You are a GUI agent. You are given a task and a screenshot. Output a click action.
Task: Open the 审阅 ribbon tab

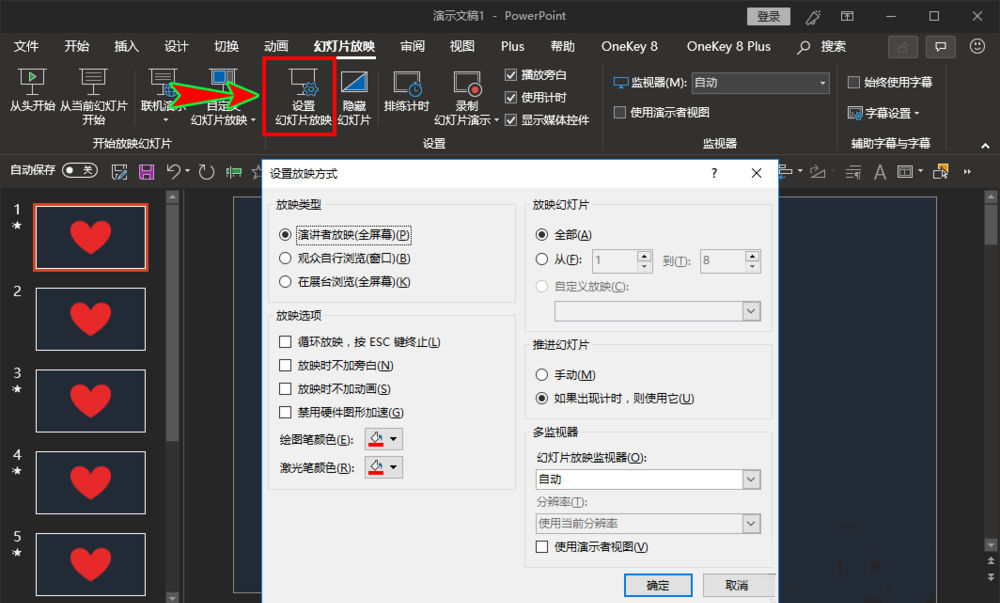click(415, 45)
